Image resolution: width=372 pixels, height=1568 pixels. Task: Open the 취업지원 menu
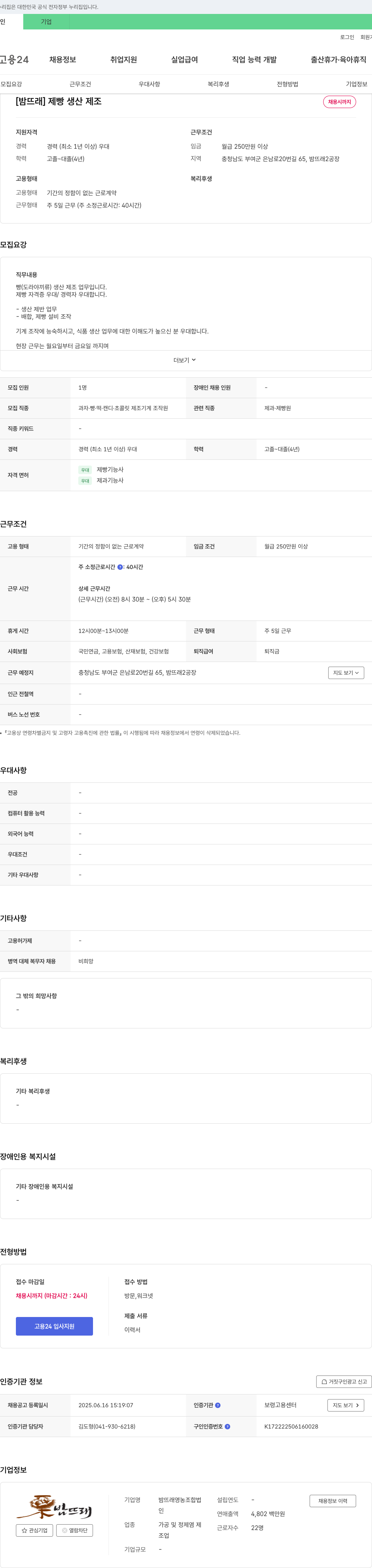pyautogui.click(x=124, y=60)
